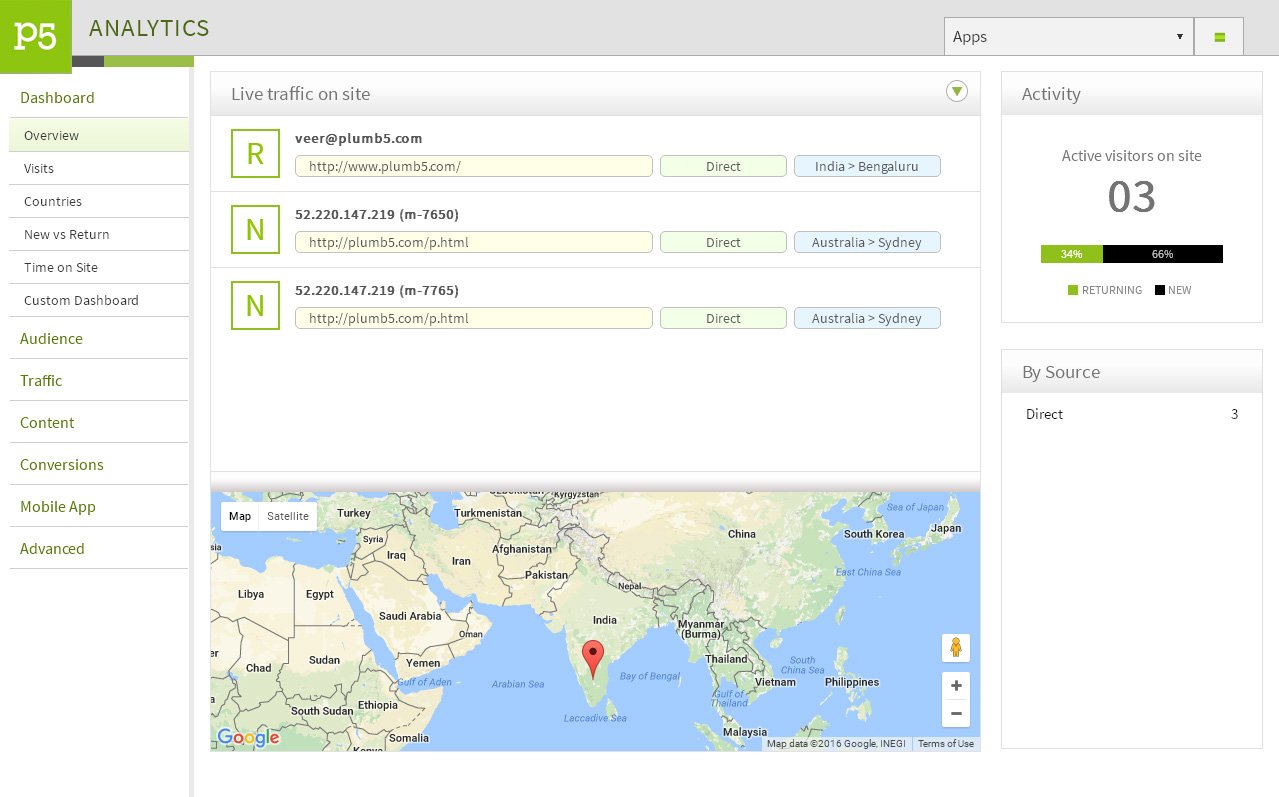1279x797 pixels.
Task: Zoom out on the map
Action: click(x=956, y=714)
